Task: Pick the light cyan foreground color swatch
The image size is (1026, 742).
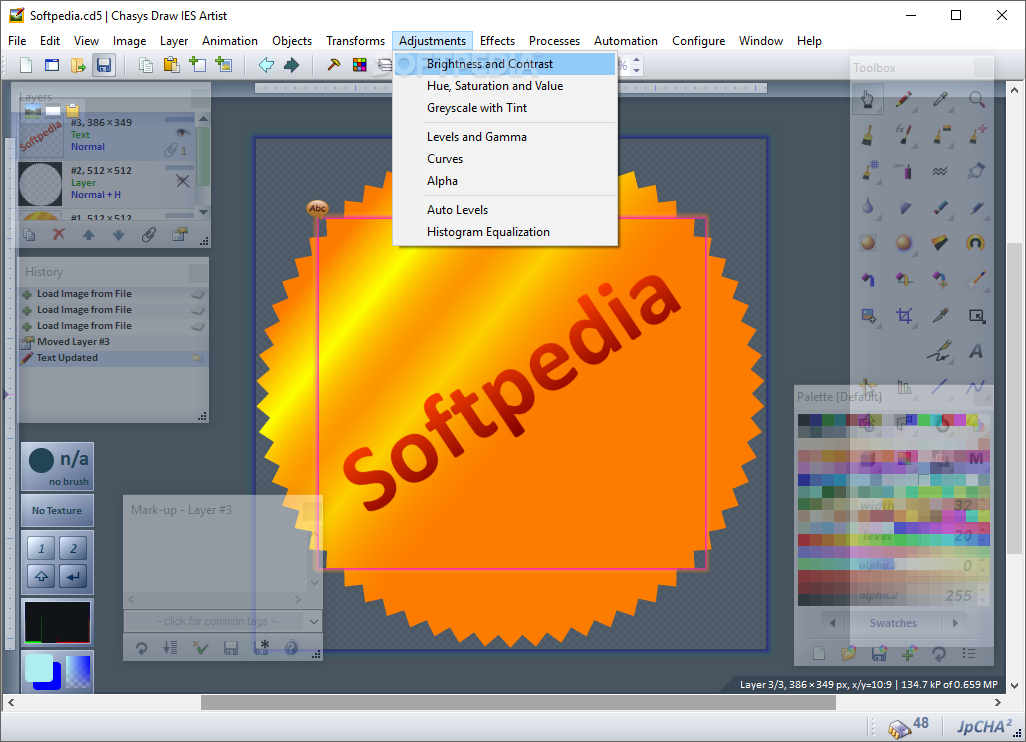Action: pyautogui.click(x=39, y=669)
